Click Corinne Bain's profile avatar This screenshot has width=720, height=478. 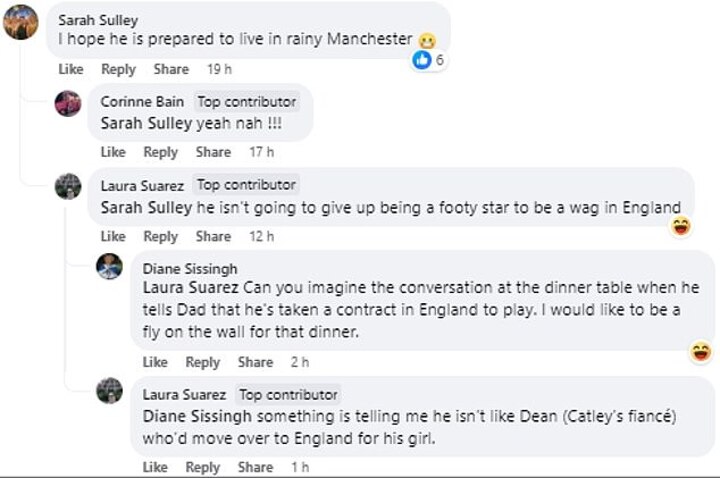click(68, 103)
